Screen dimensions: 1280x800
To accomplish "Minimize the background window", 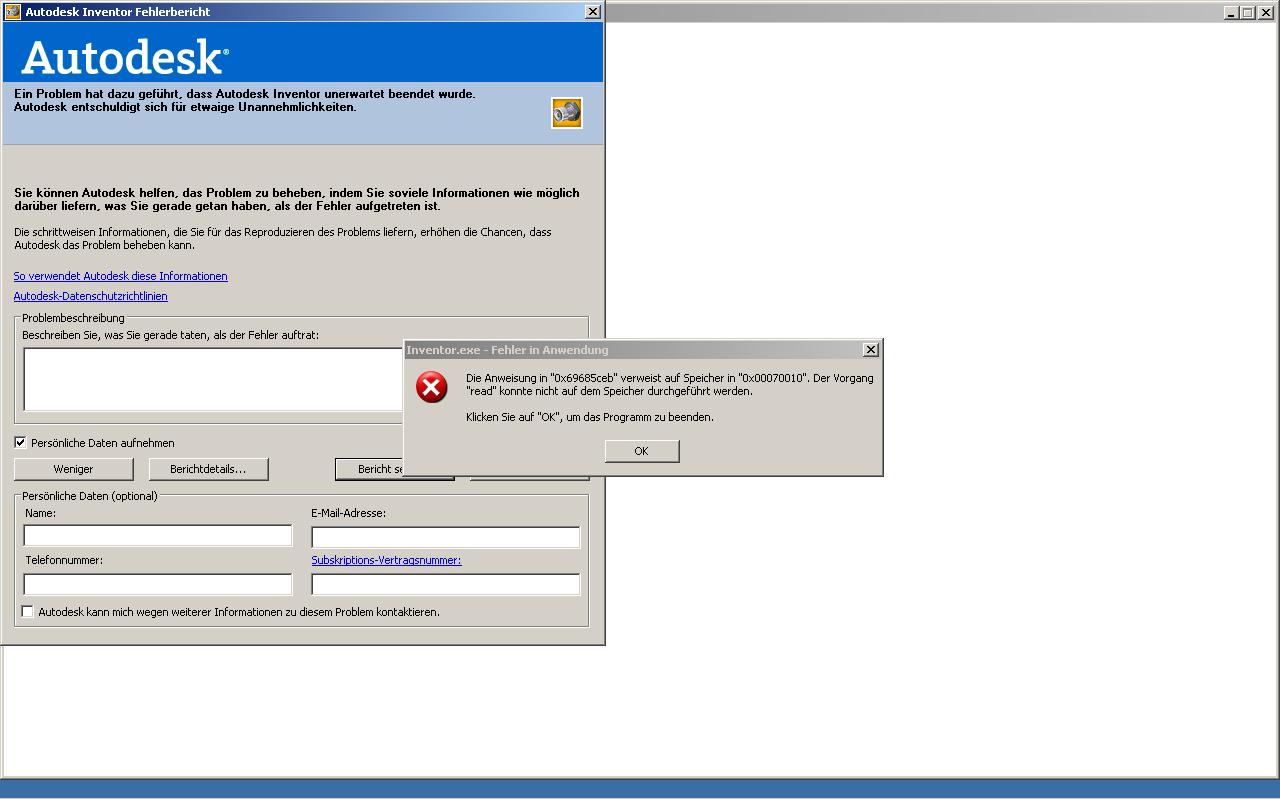I will 1231,13.
